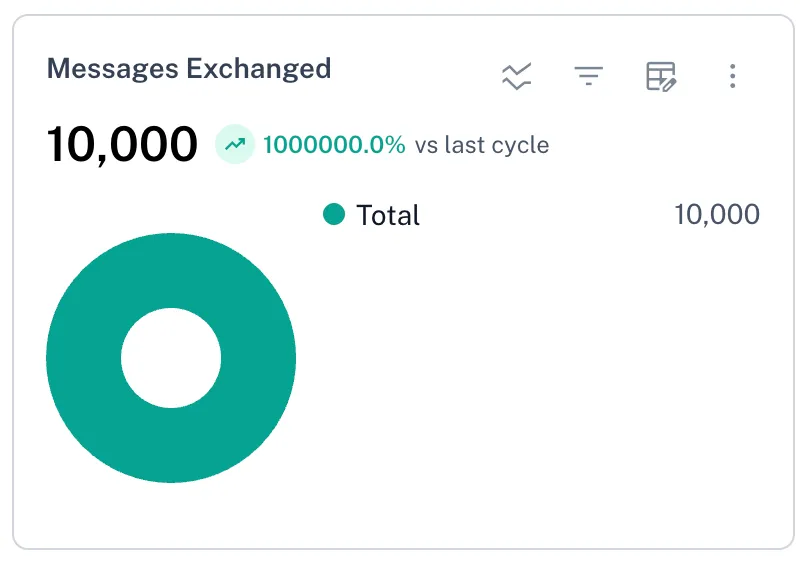Viewport: 810px width, 566px height.
Task: Click the right arc of the donut ring
Action: [x=258, y=358]
